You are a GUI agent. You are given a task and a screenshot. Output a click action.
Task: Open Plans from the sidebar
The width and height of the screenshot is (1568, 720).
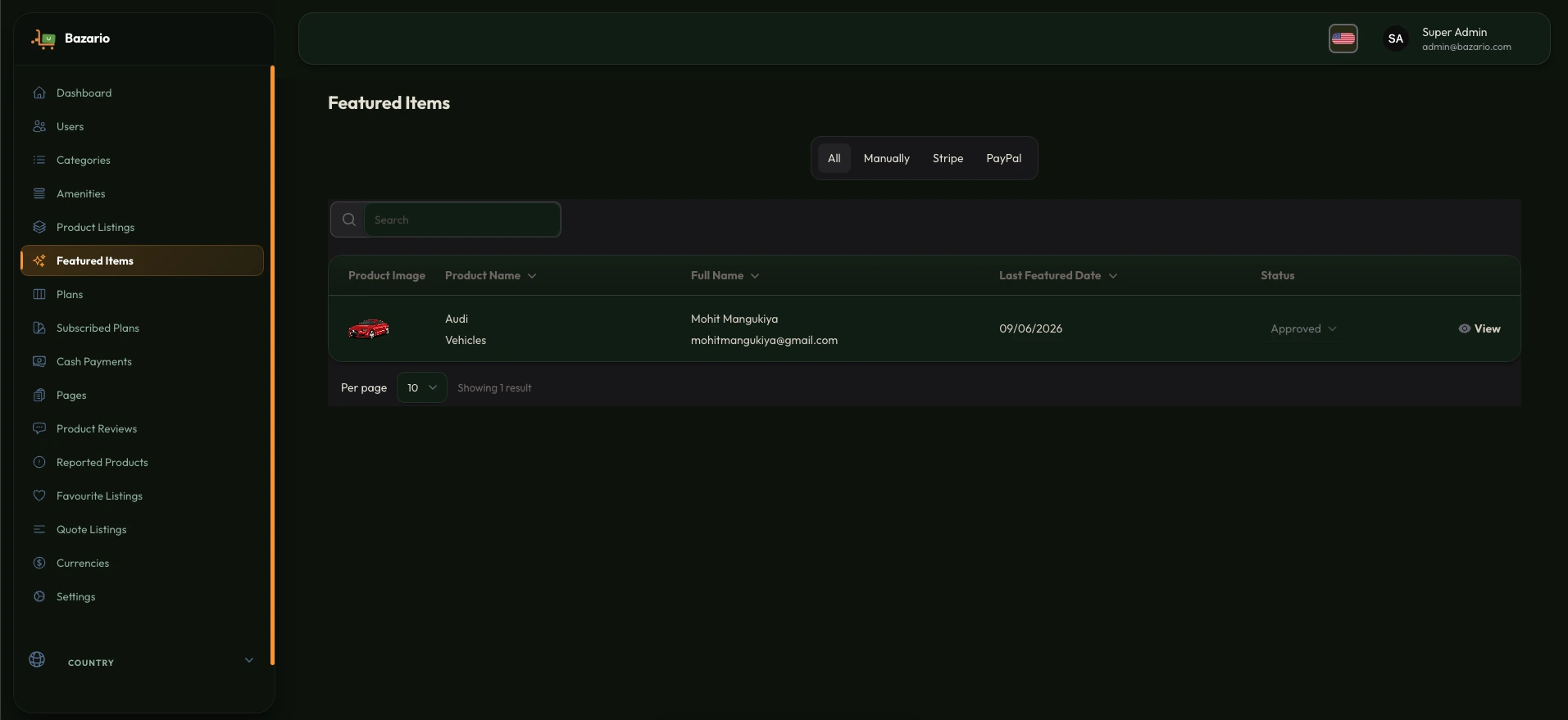(142, 294)
